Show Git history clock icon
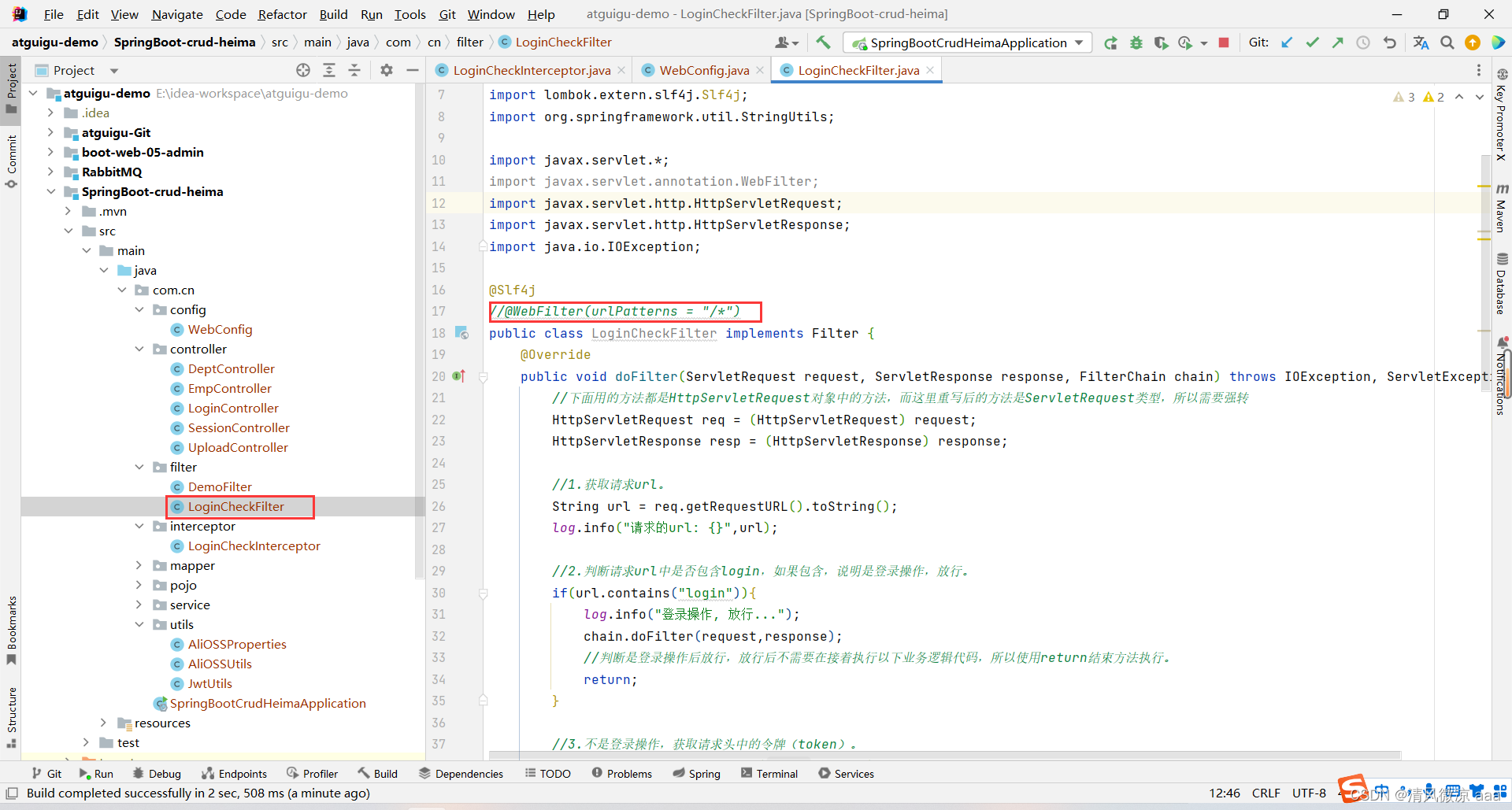1512x810 pixels. (x=1363, y=43)
